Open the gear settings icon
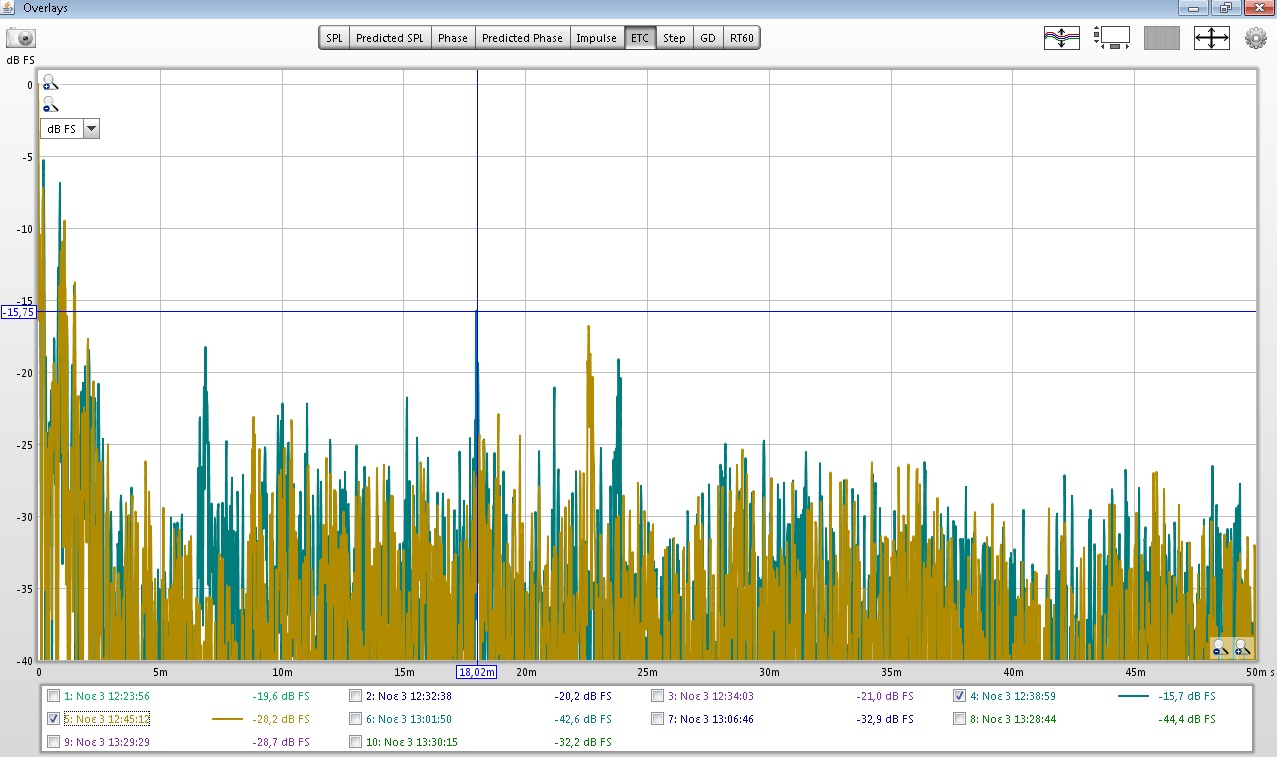The width and height of the screenshot is (1277, 757). point(1255,39)
